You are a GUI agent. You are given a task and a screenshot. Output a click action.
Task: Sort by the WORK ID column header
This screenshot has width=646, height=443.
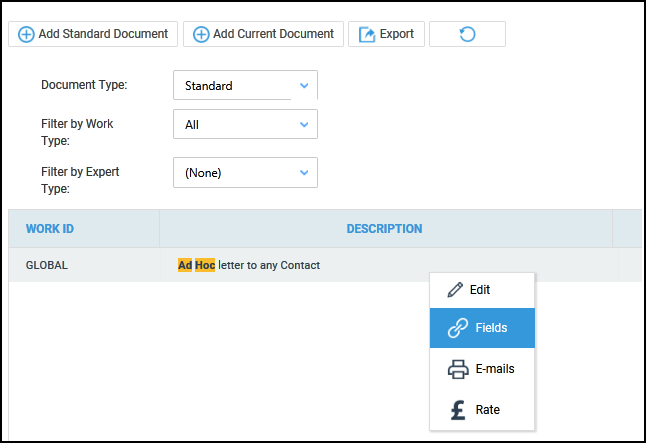click(x=50, y=229)
